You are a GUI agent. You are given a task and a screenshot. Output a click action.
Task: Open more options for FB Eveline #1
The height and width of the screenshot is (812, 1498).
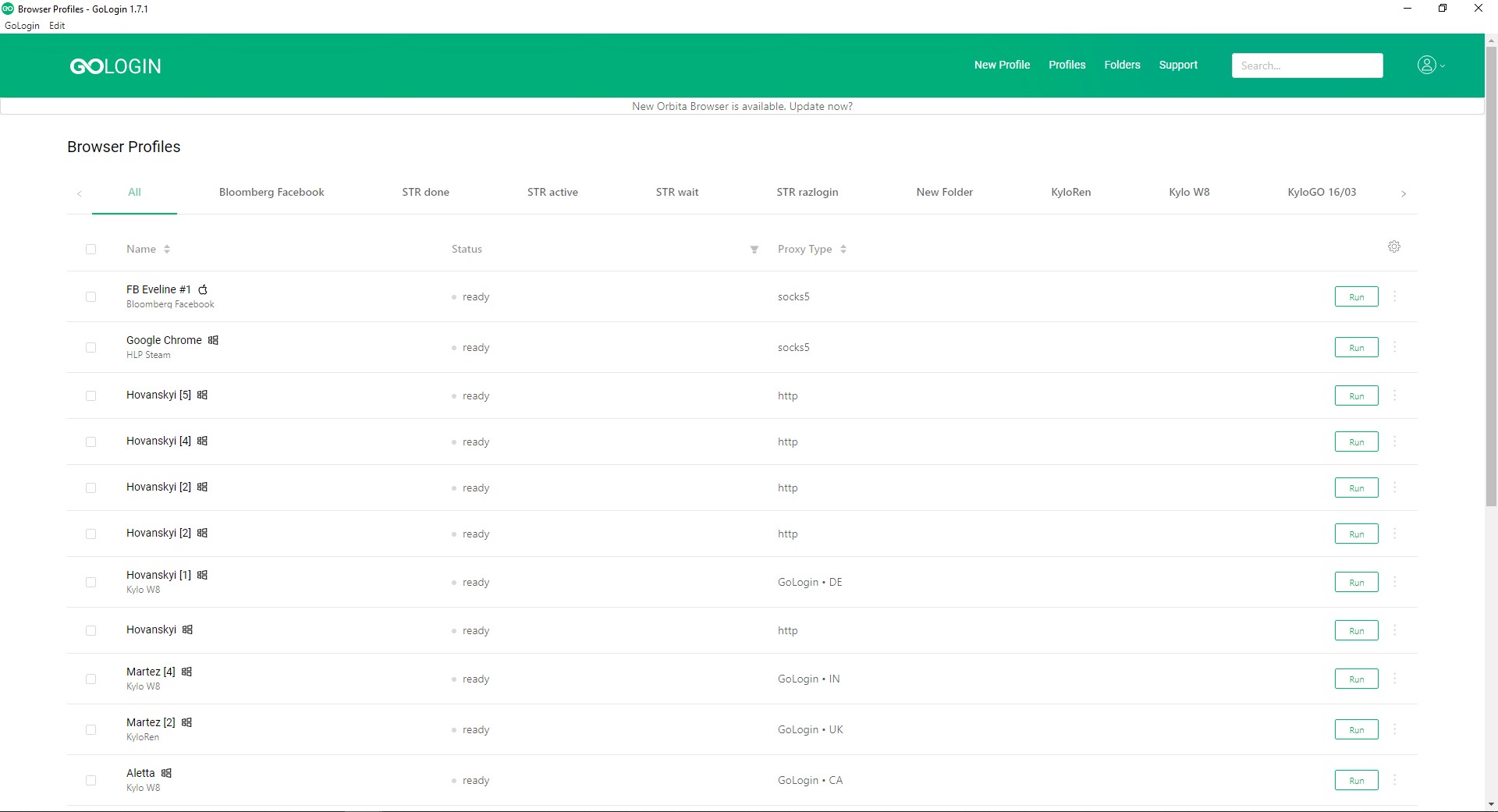(1395, 296)
